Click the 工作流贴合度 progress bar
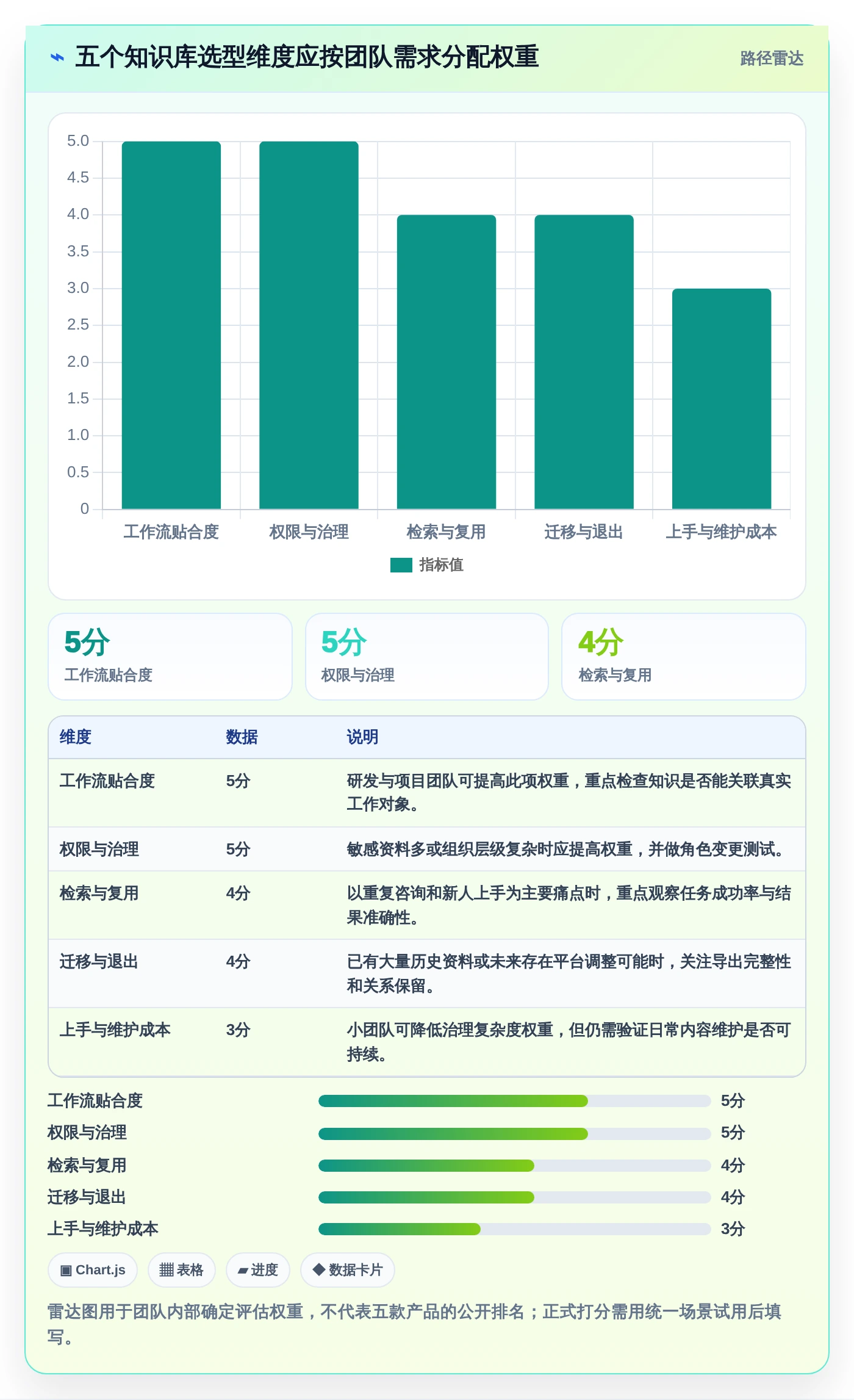Viewport: 854px width, 1400px height. (x=514, y=1101)
